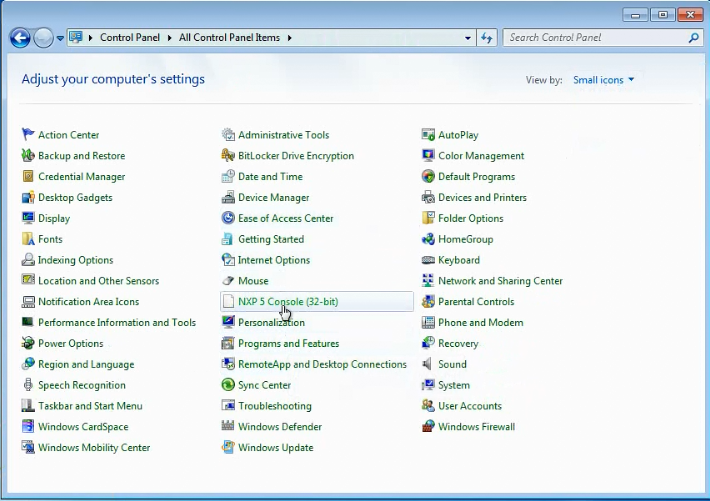Image resolution: width=710 pixels, height=501 pixels.
Task: Open the Keyboard link
Action: click(459, 260)
